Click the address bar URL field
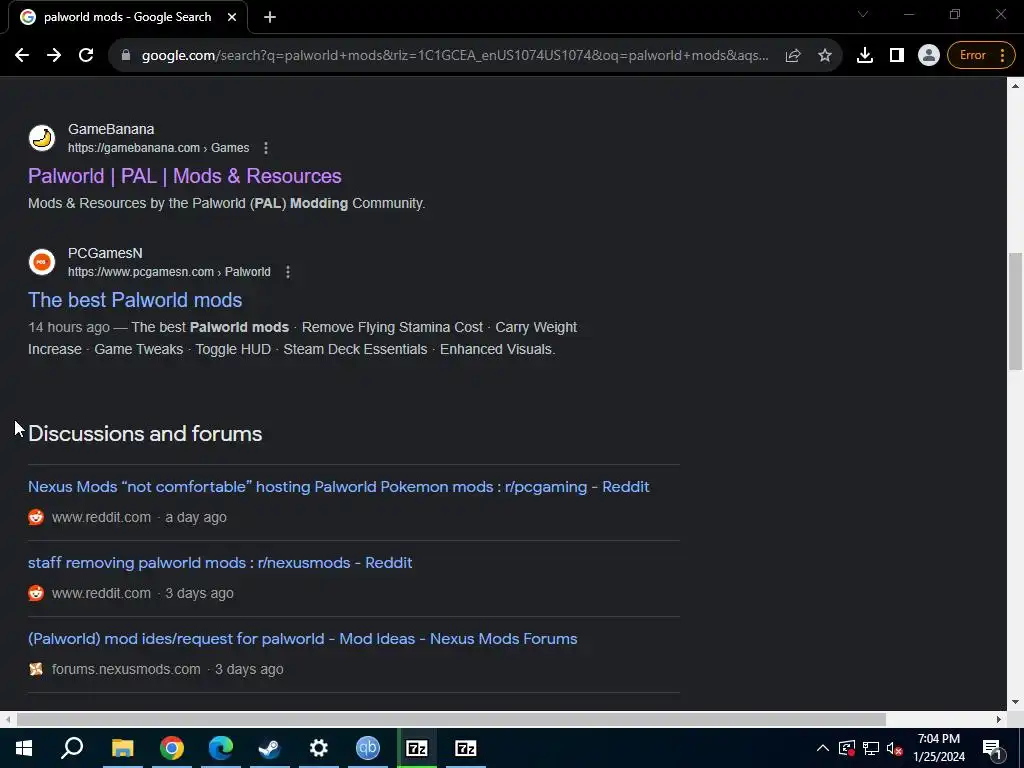Image resolution: width=1024 pixels, height=768 pixels. (x=455, y=56)
